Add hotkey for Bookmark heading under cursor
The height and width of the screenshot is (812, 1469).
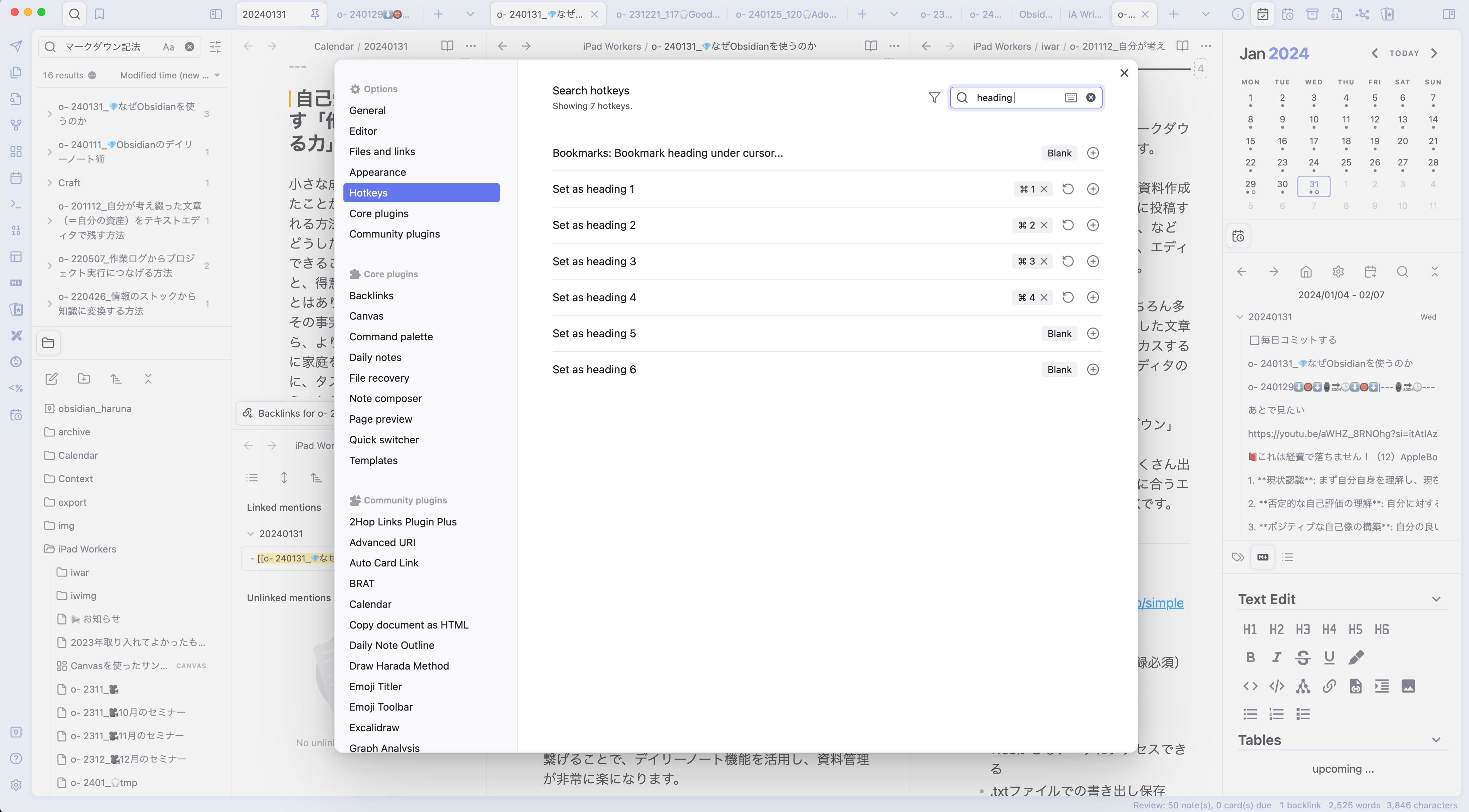1093,153
